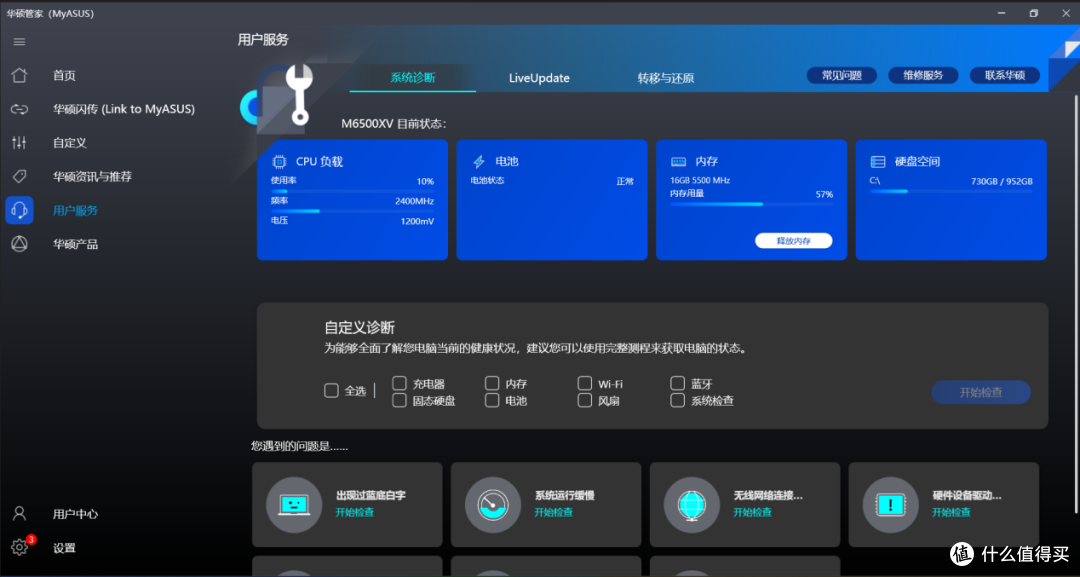The image size is (1080, 577).
Task: Click the vertical scrollbar on the right
Action: (x=1074, y=303)
